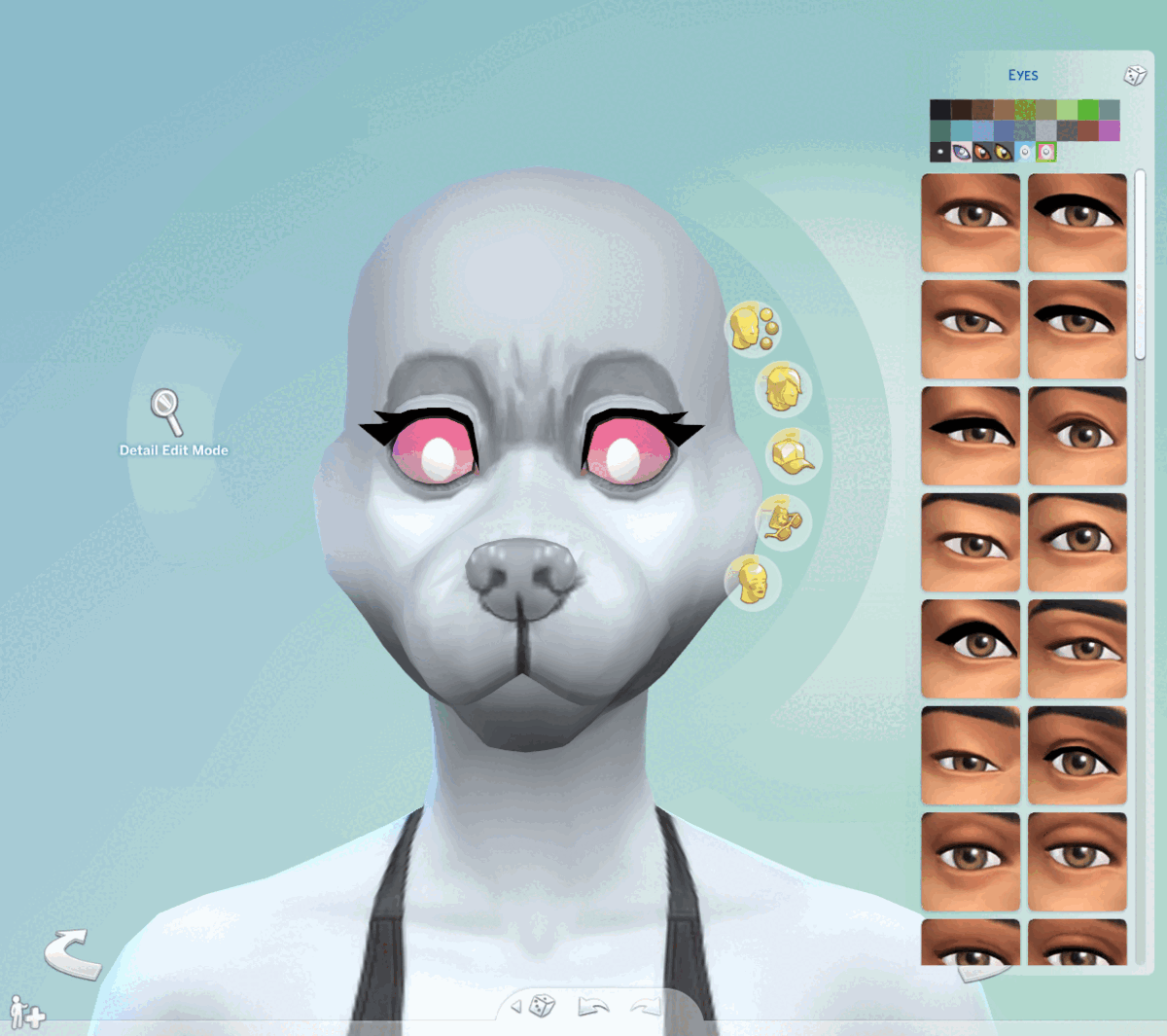Pick the speckled hazel green swatch
Screen dimensions: 1167x1036
(1025, 110)
